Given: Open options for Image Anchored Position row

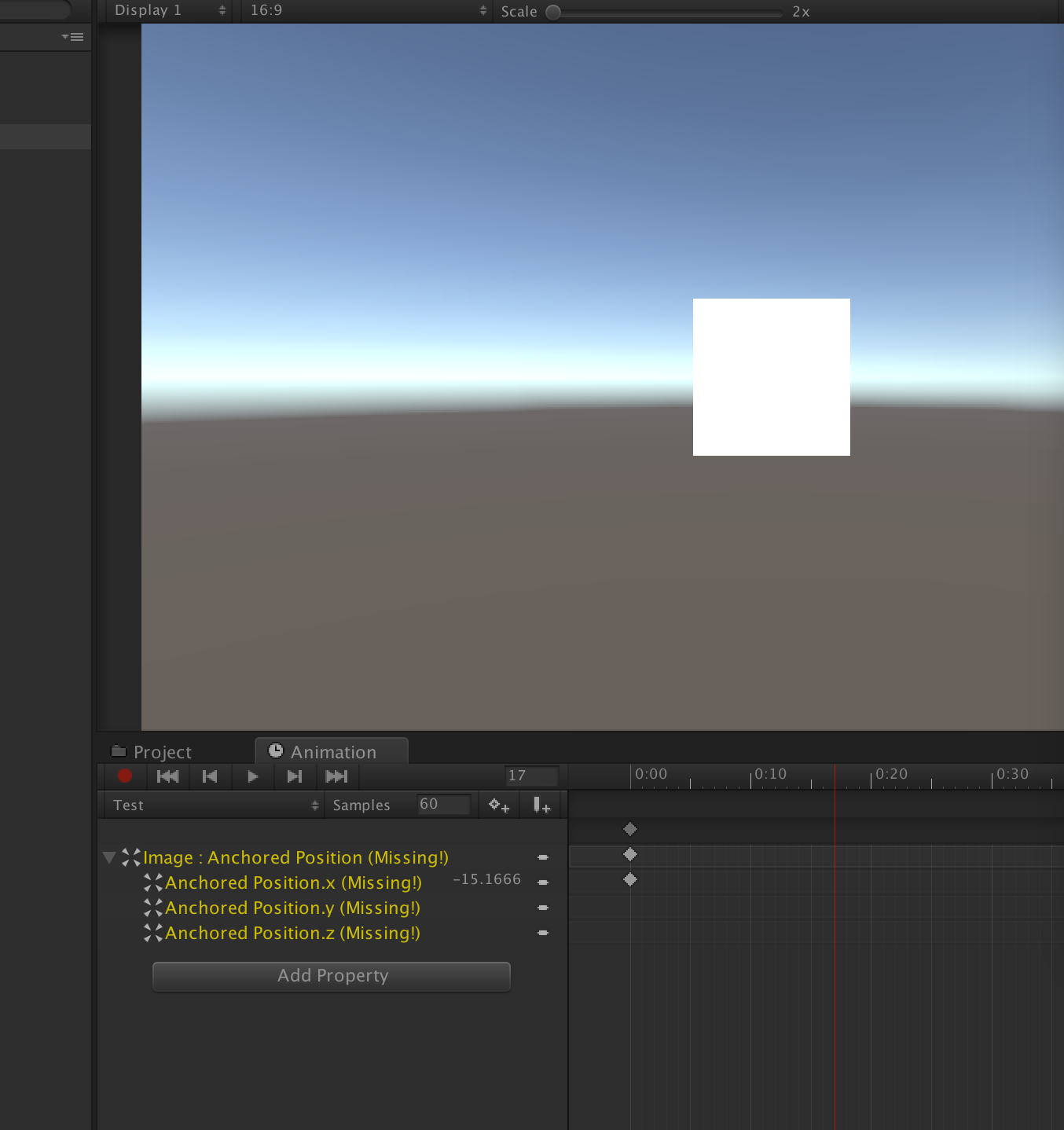Looking at the screenshot, I should [x=543, y=857].
